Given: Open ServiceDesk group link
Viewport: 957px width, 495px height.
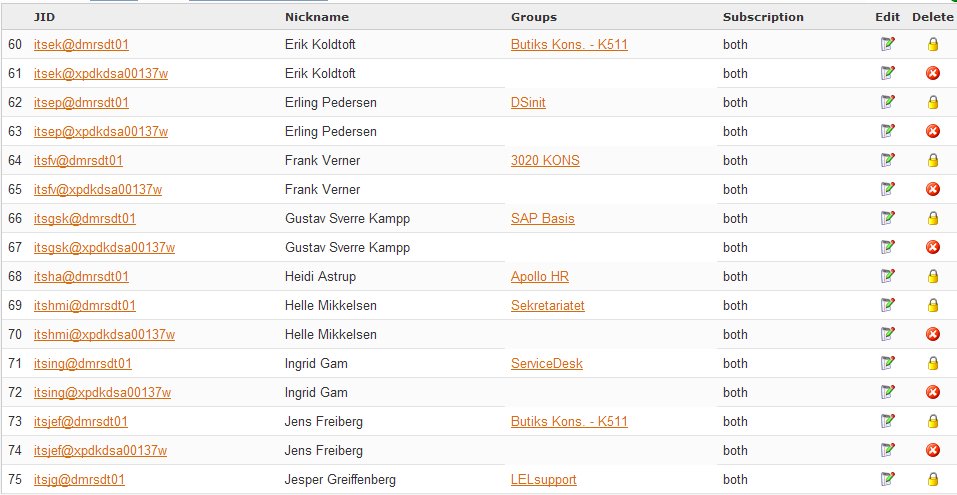Looking at the screenshot, I should 546,364.
